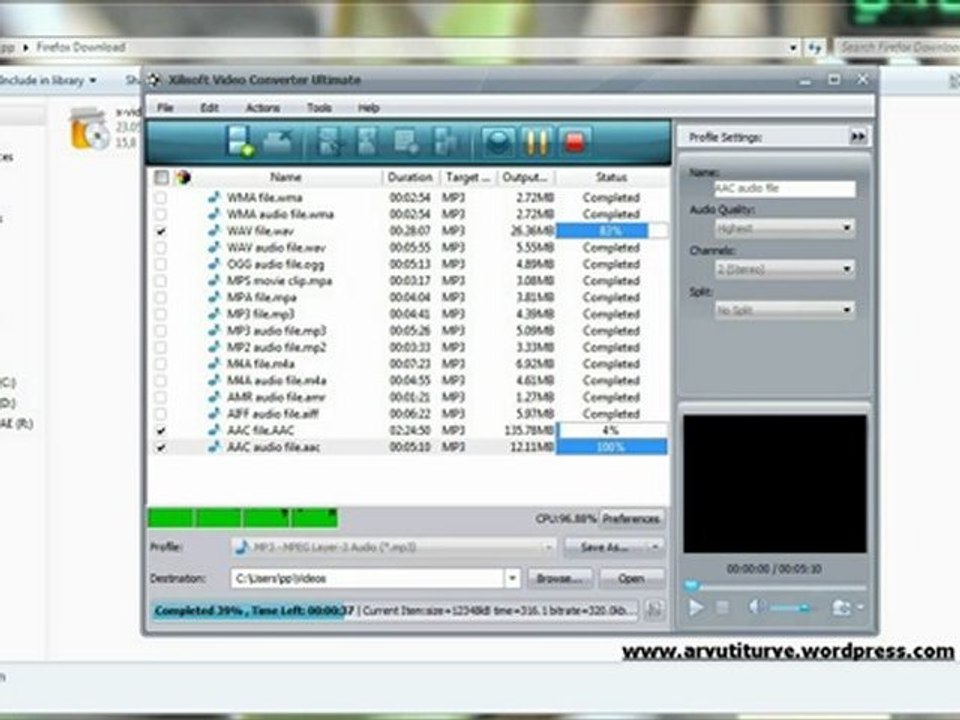Collapse Profile Settings with double-arrow button

858,137
